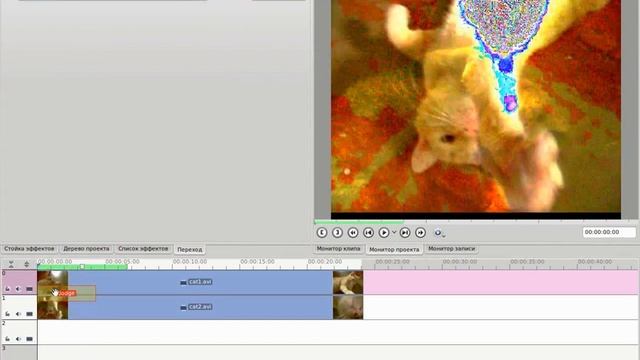Select the Переход tab
This screenshot has width=640, height=360.
[x=190, y=249]
